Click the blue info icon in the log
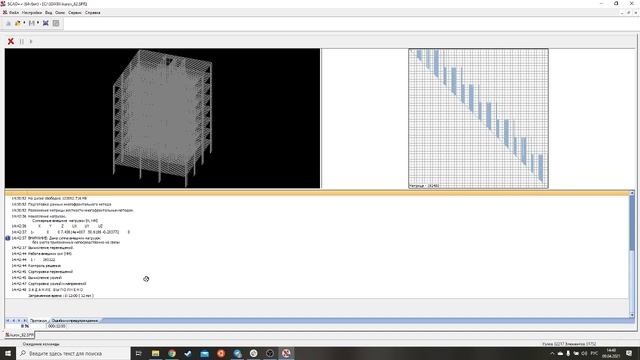The image size is (640, 360). pos(8,238)
